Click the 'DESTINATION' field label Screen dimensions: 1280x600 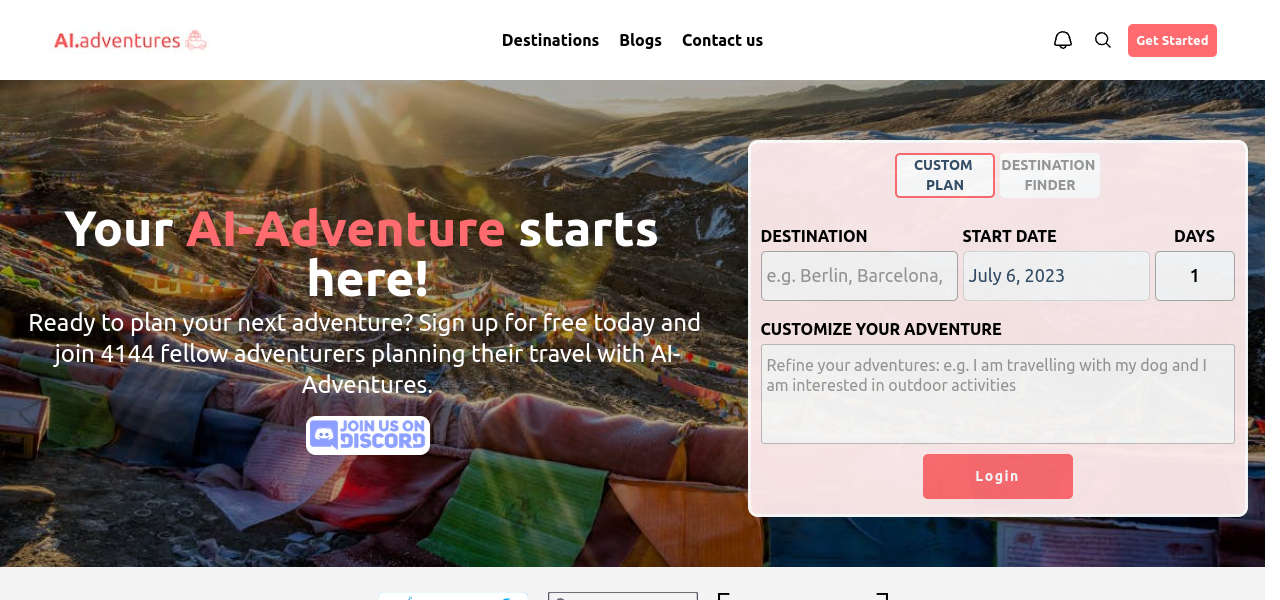tap(814, 236)
